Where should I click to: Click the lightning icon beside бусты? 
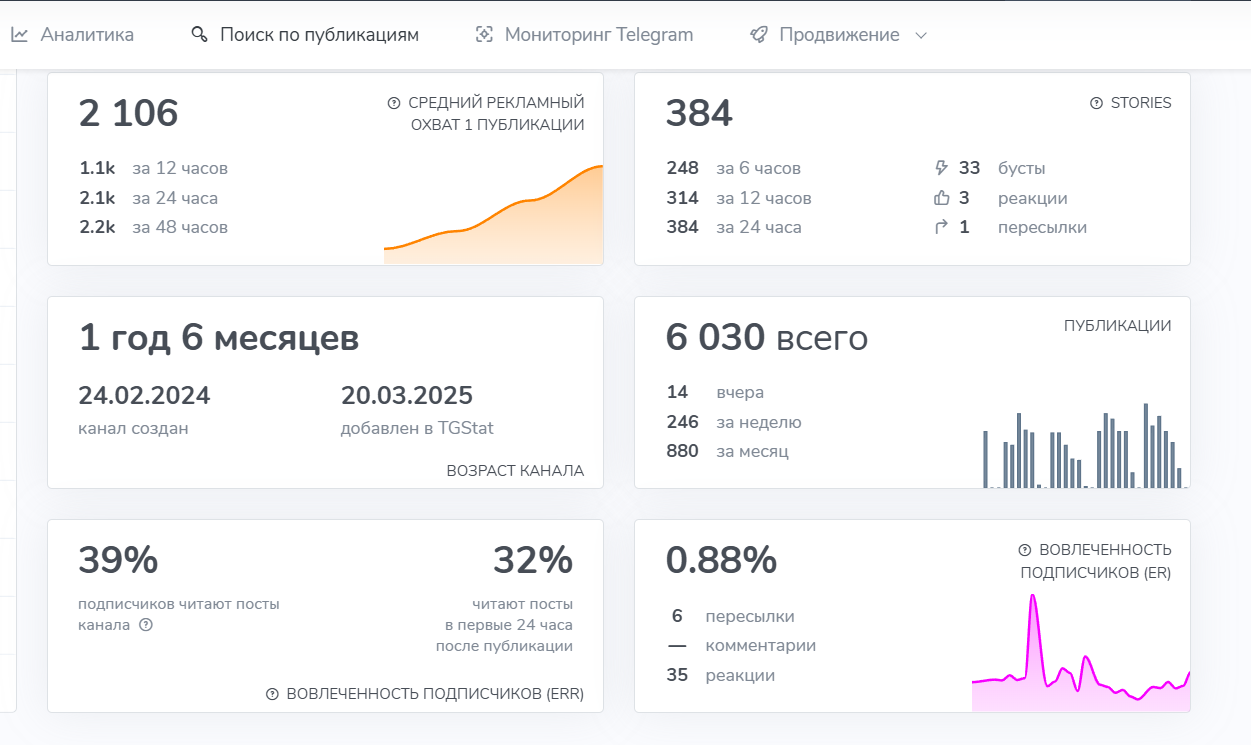(x=940, y=168)
